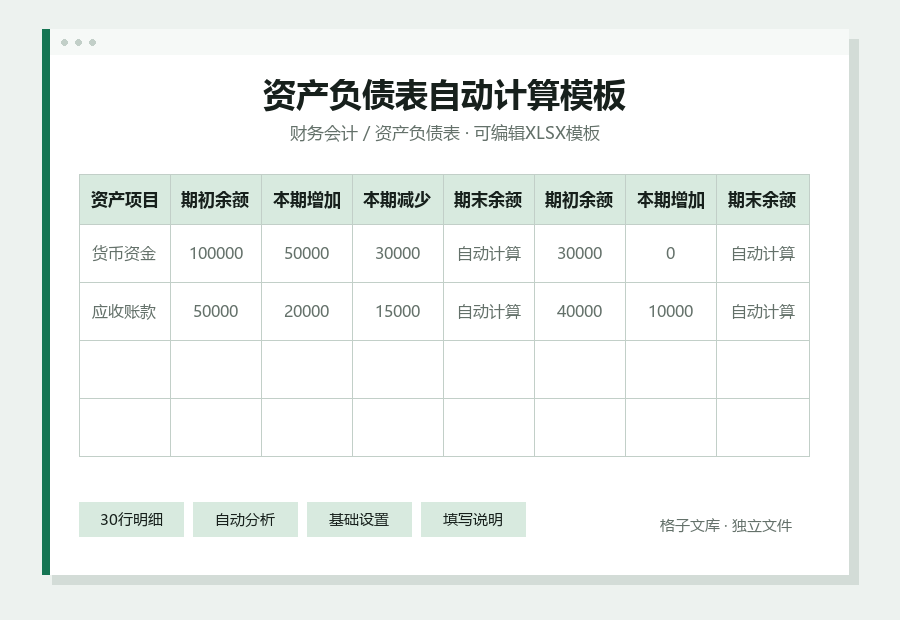Click the 30行明细 tag button
Viewport: 900px width, 620px height.
click(x=131, y=520)
